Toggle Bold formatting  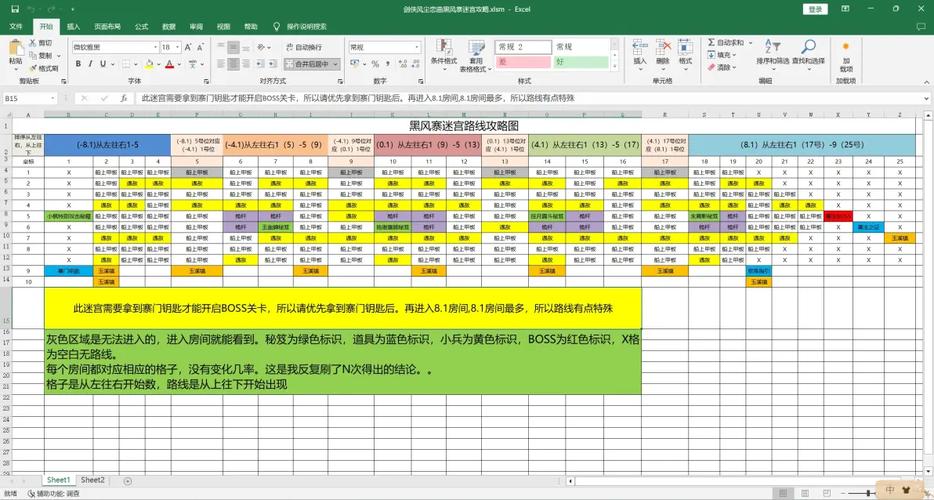tap(77, 64)
